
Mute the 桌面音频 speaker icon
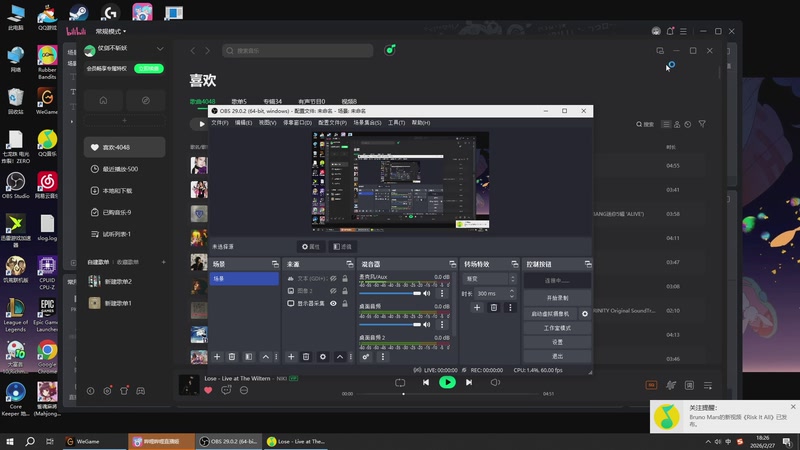pos(427,324)
